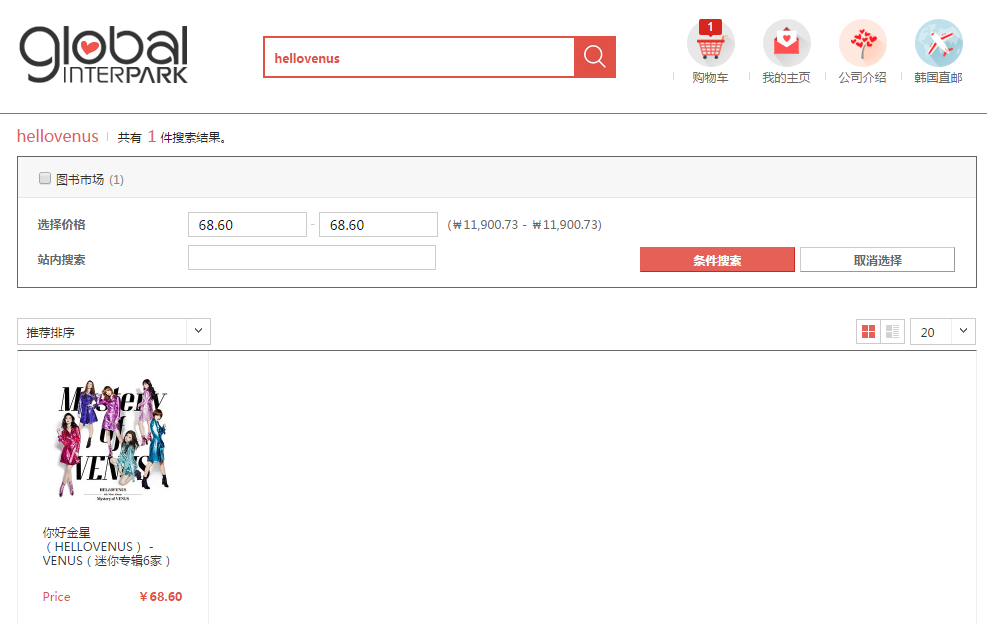
Task: Click the 条件搜索 button
Action: [717, 259]
